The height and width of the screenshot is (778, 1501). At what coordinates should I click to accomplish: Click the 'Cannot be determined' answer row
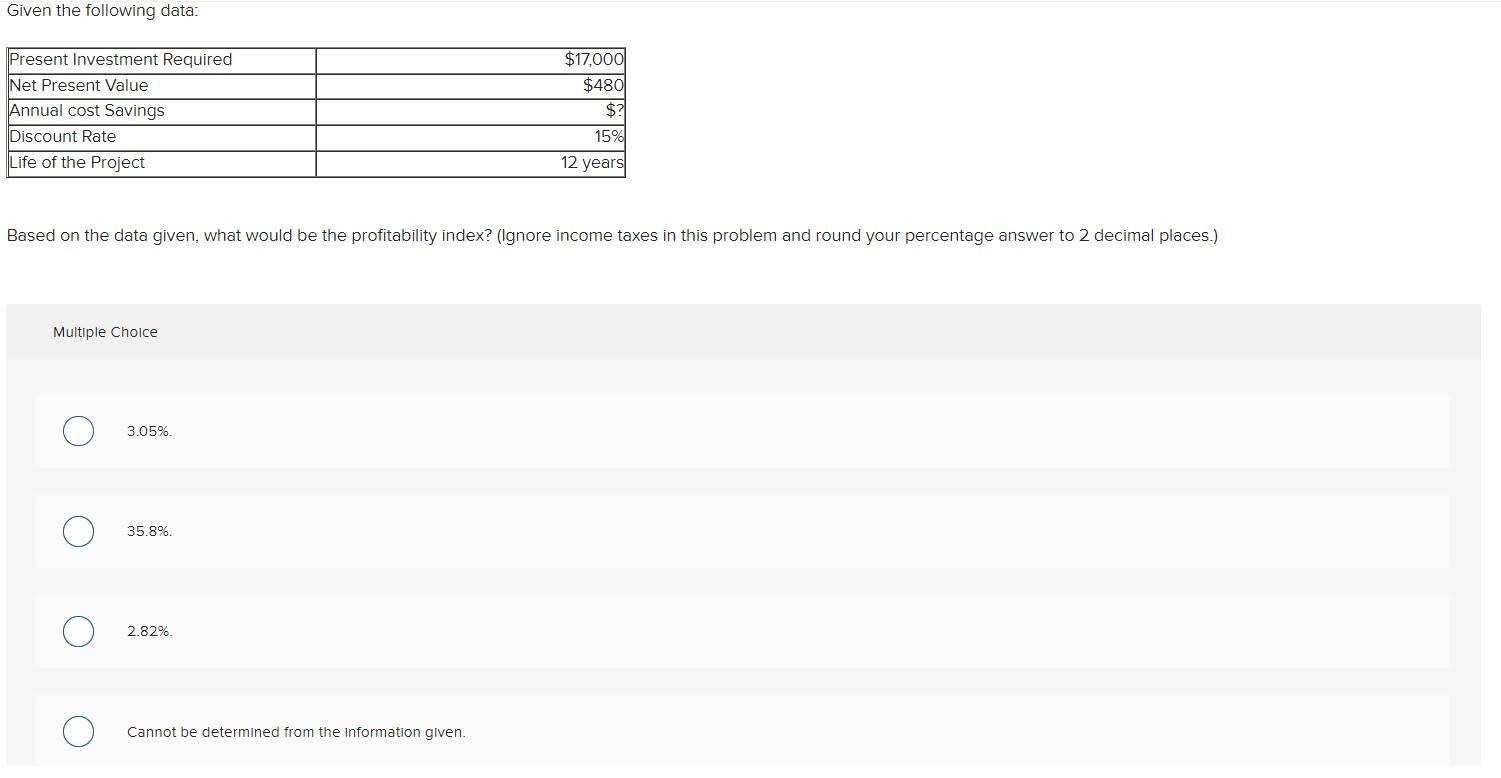coord(296,731)
